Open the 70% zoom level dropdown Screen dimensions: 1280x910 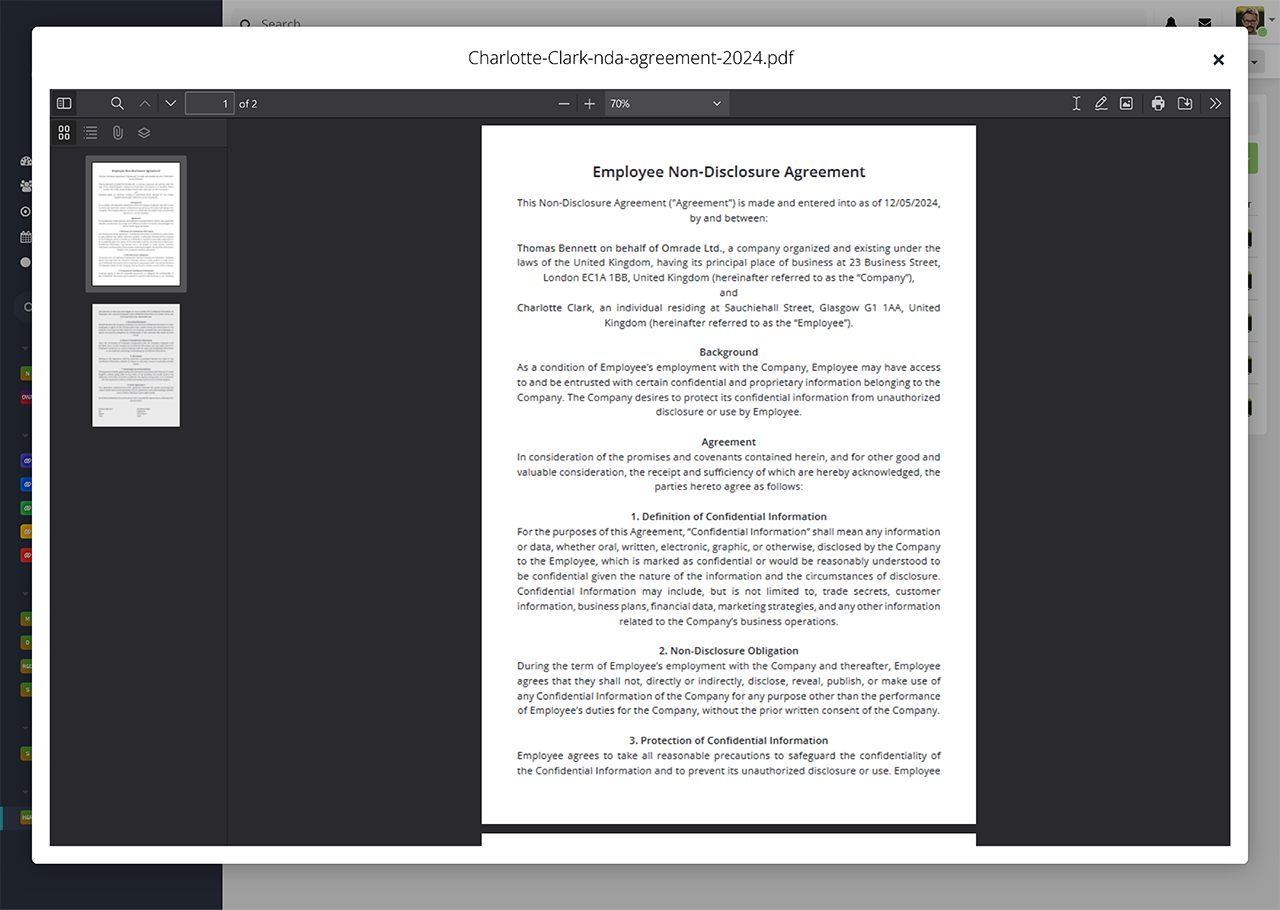tap(667, 104)
